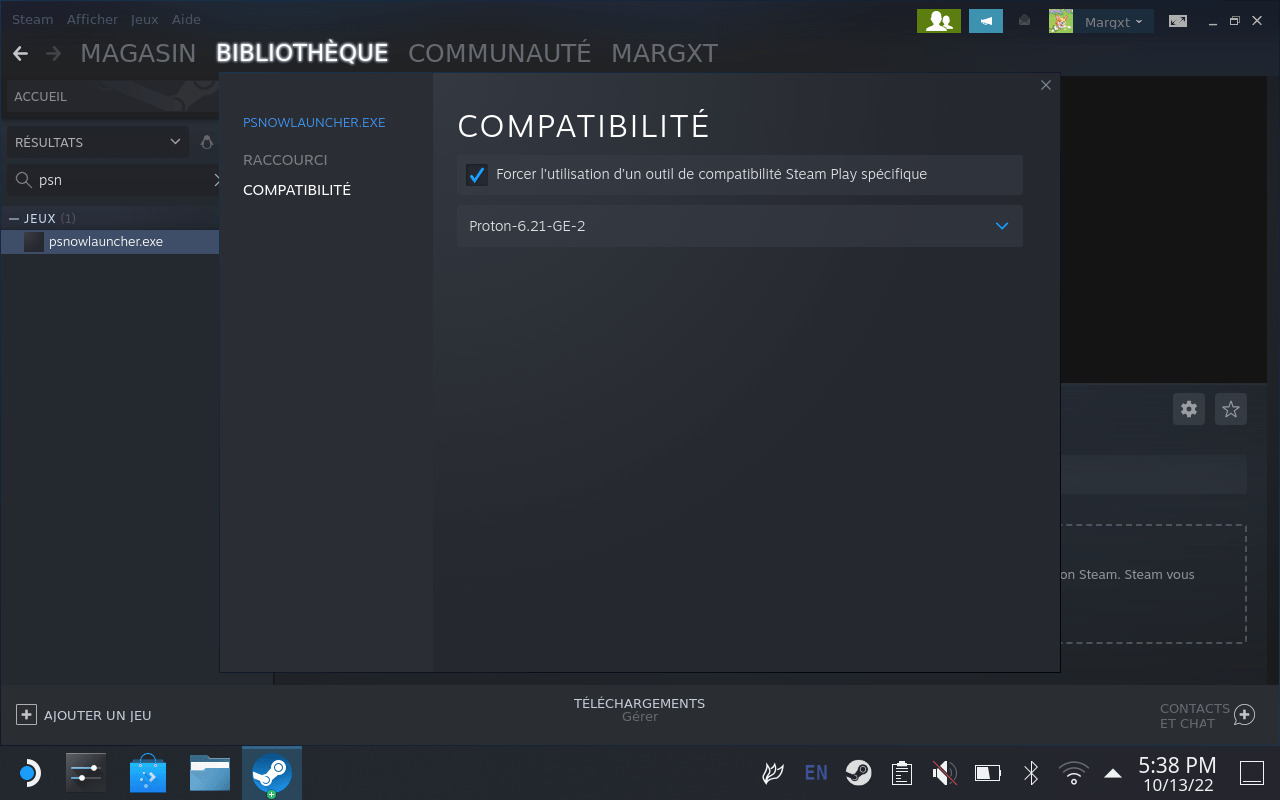Collapse the JEUX category

pos(14,218)
